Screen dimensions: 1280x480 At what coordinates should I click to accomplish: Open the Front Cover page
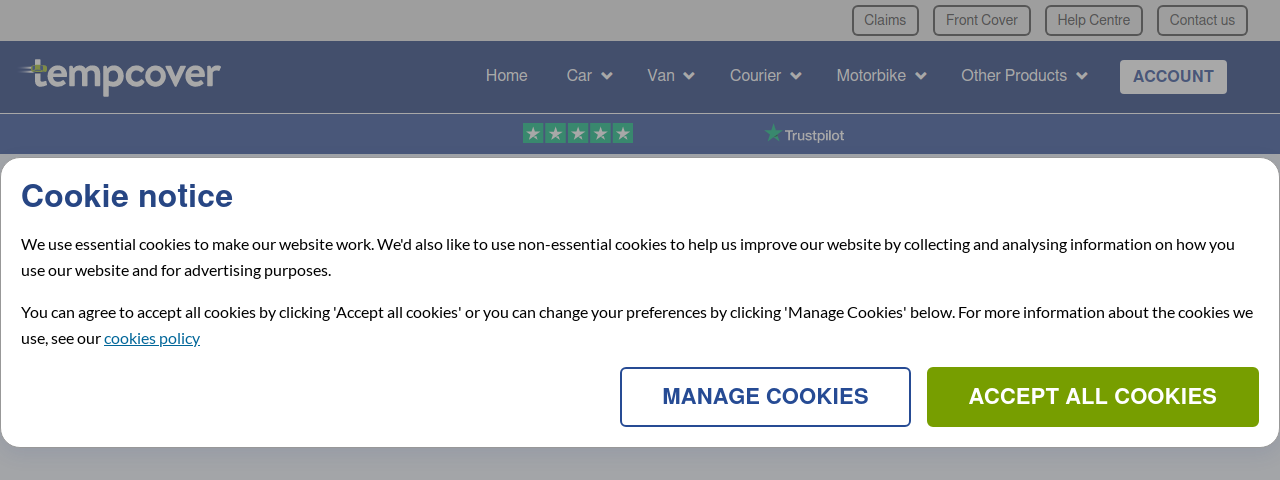pos(982,20)
